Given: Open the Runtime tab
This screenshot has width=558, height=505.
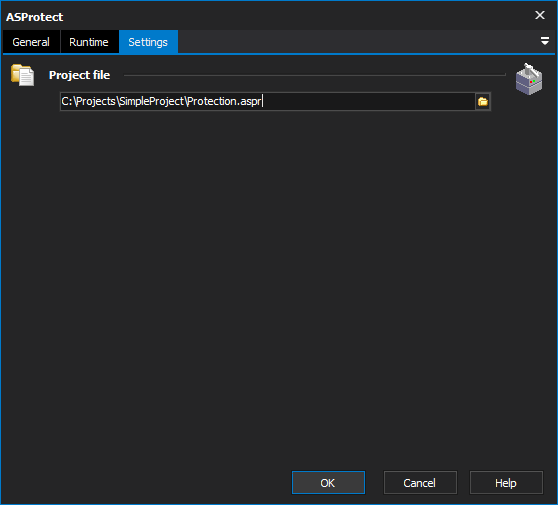Looking at the screenshot, I should pos(89,42).
